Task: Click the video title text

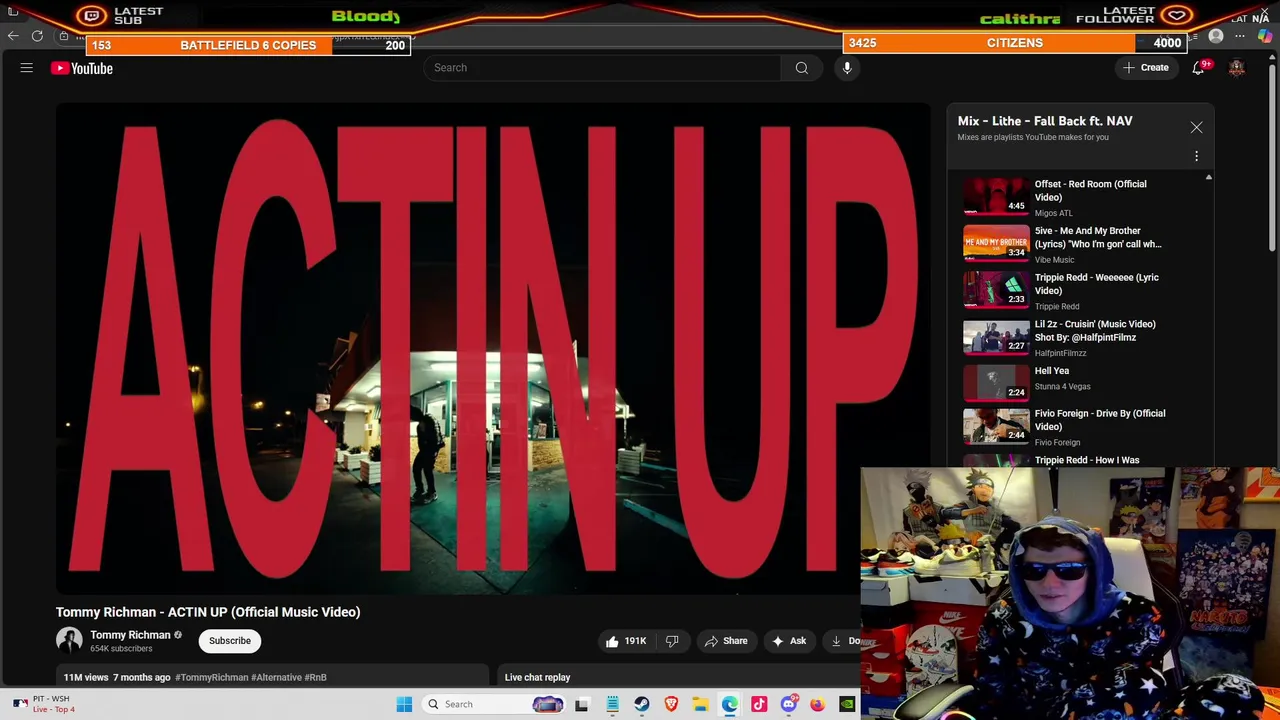Action: pyautogui.click(x=208, y=612)
